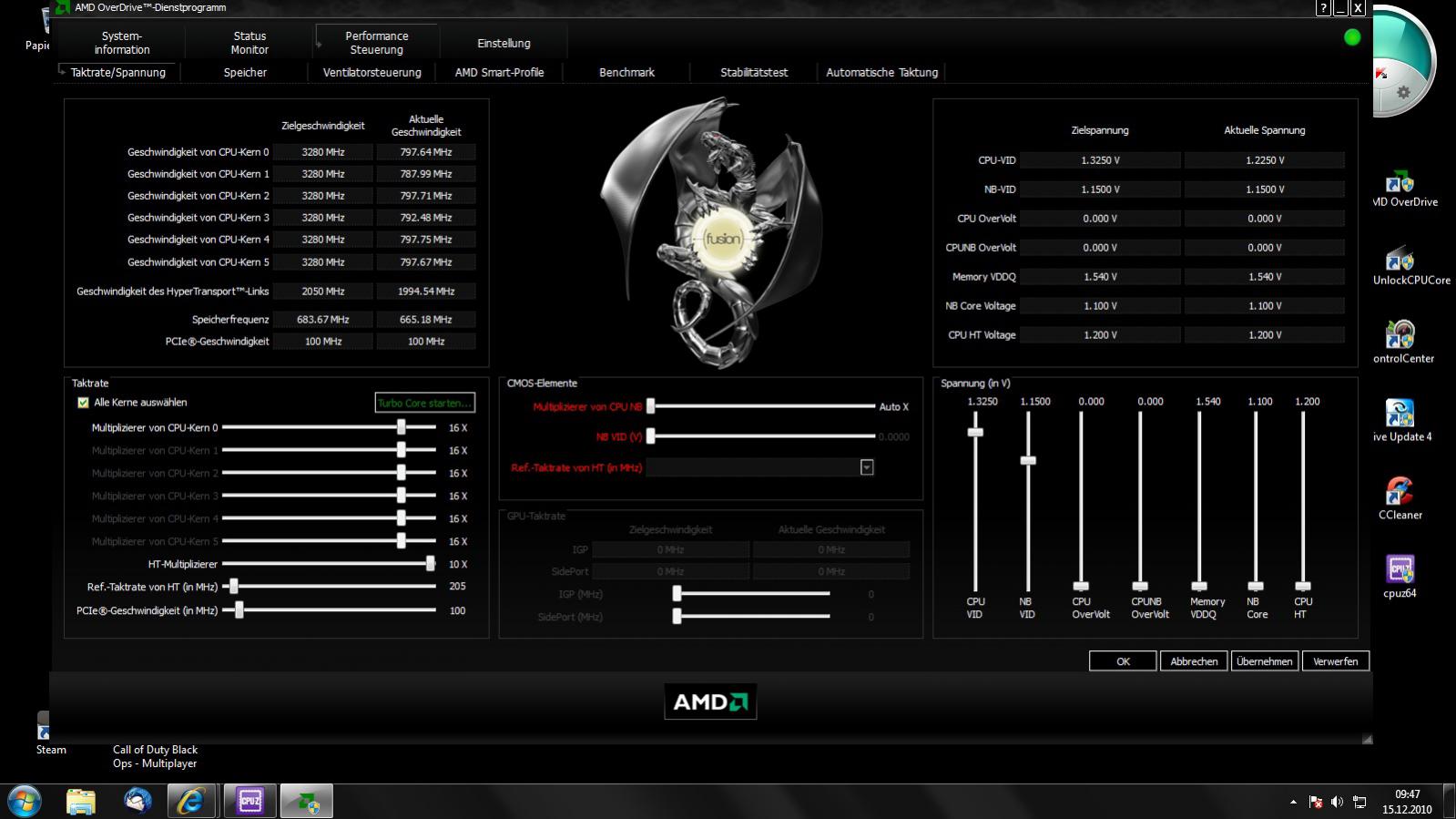Screen dimensions: 1456x819
Task: Click the CPU VID voltage slider handle
Action: [975, 432]
